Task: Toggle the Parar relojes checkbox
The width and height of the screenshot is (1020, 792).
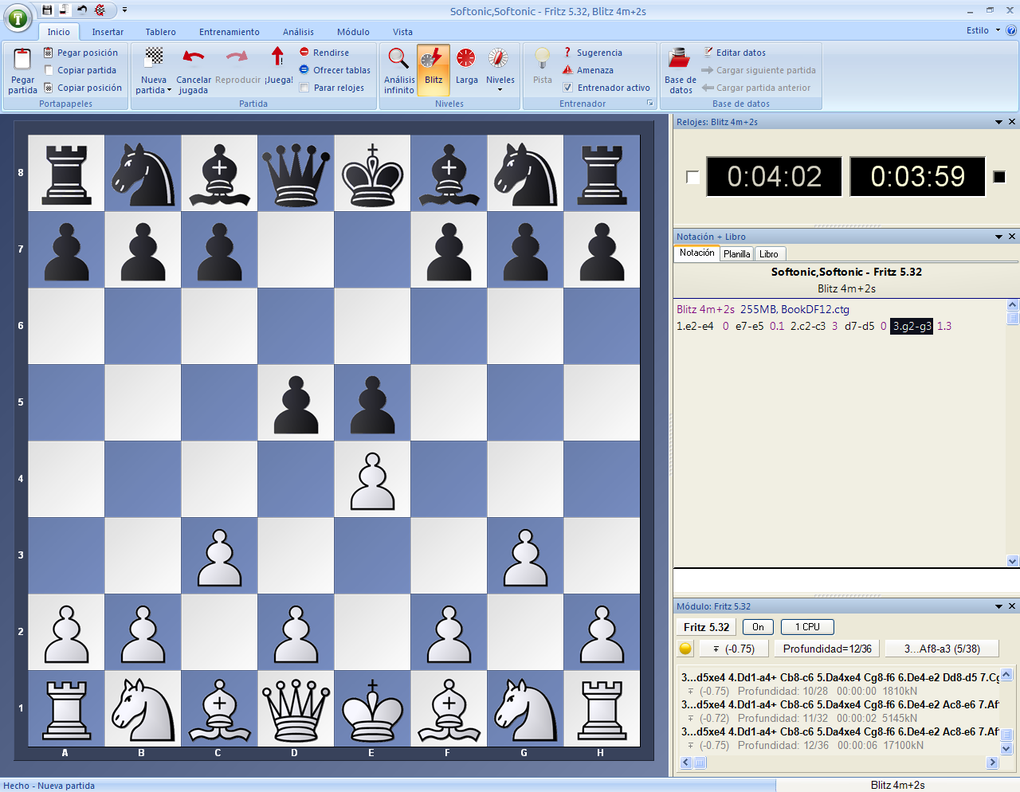Action: 304,88
